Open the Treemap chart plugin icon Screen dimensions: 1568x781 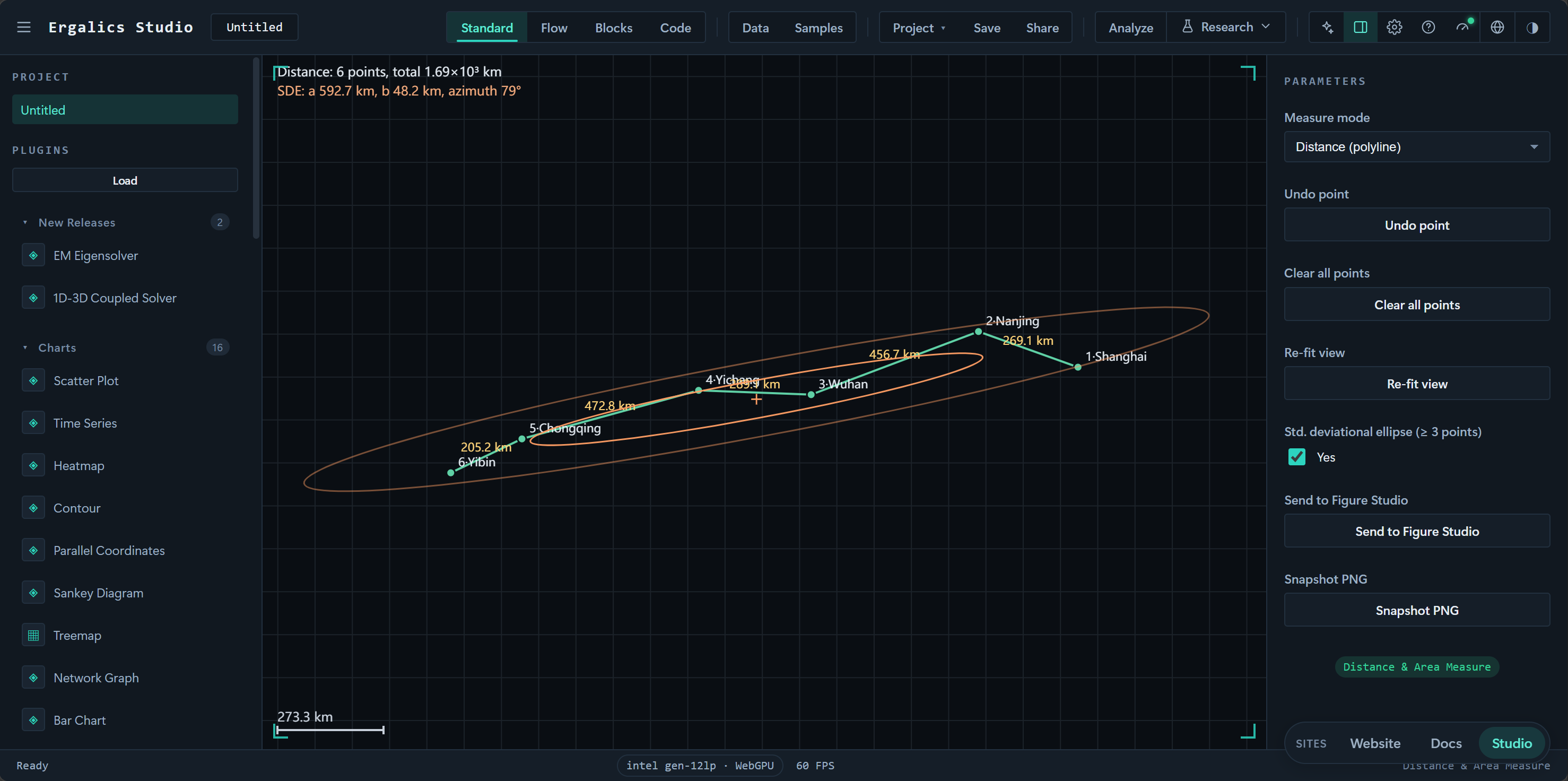[33, 636]
